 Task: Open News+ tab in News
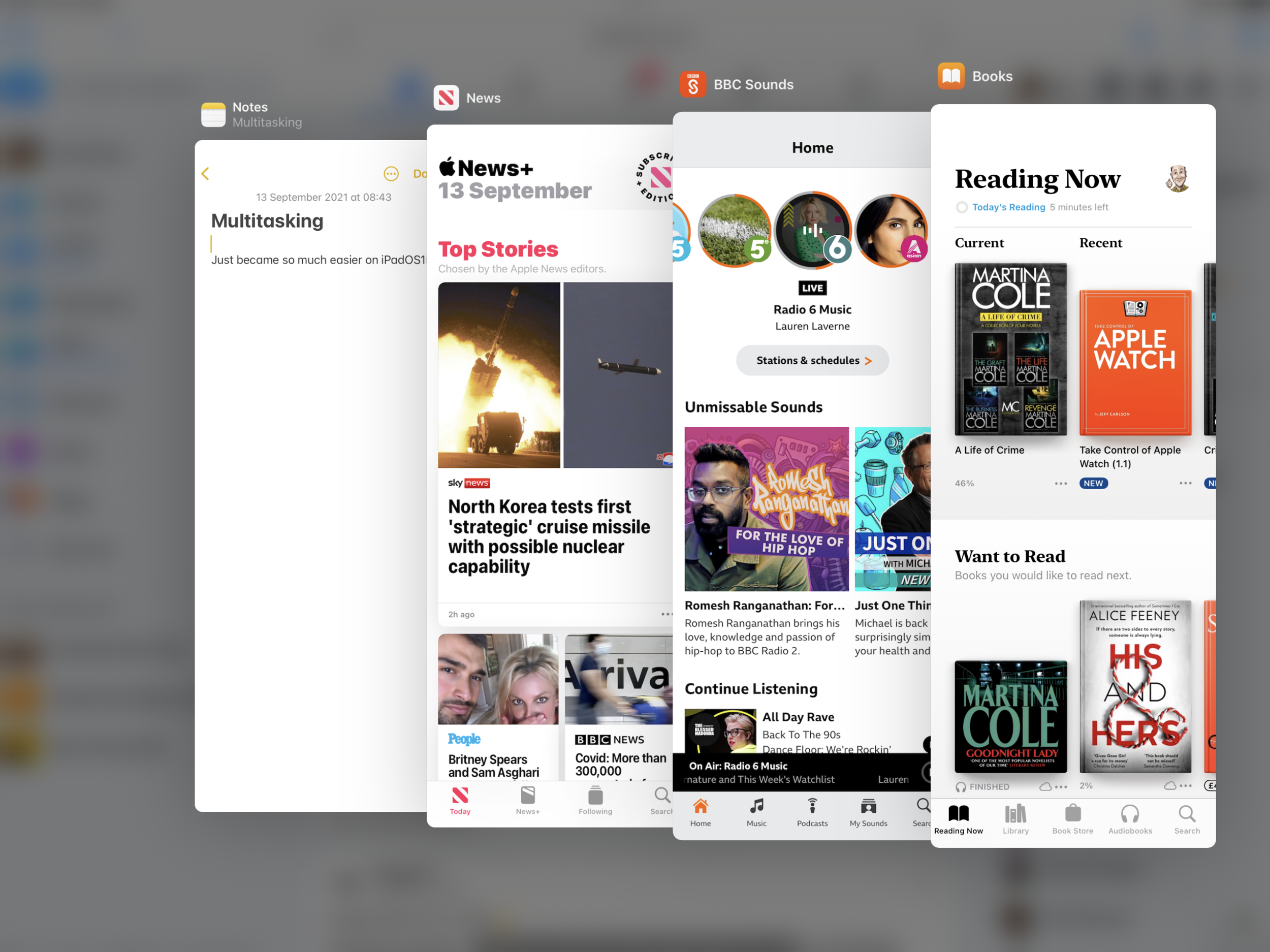pyautogui.click(x=528, y=801)
